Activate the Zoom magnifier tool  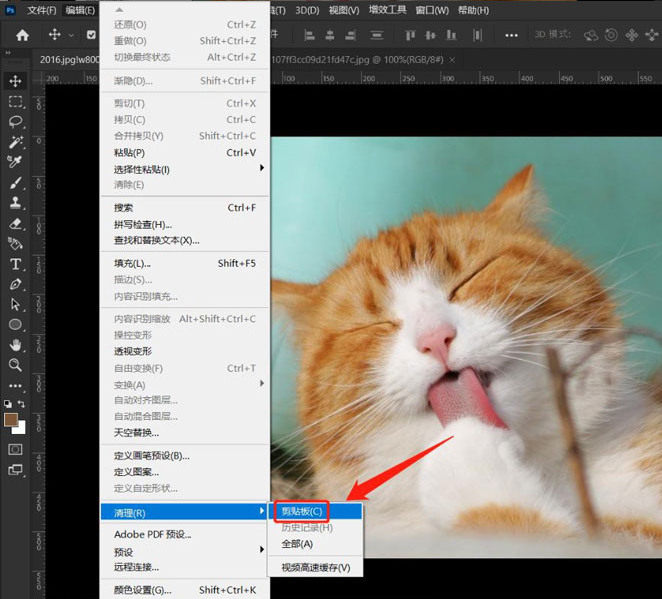point(15,365)
